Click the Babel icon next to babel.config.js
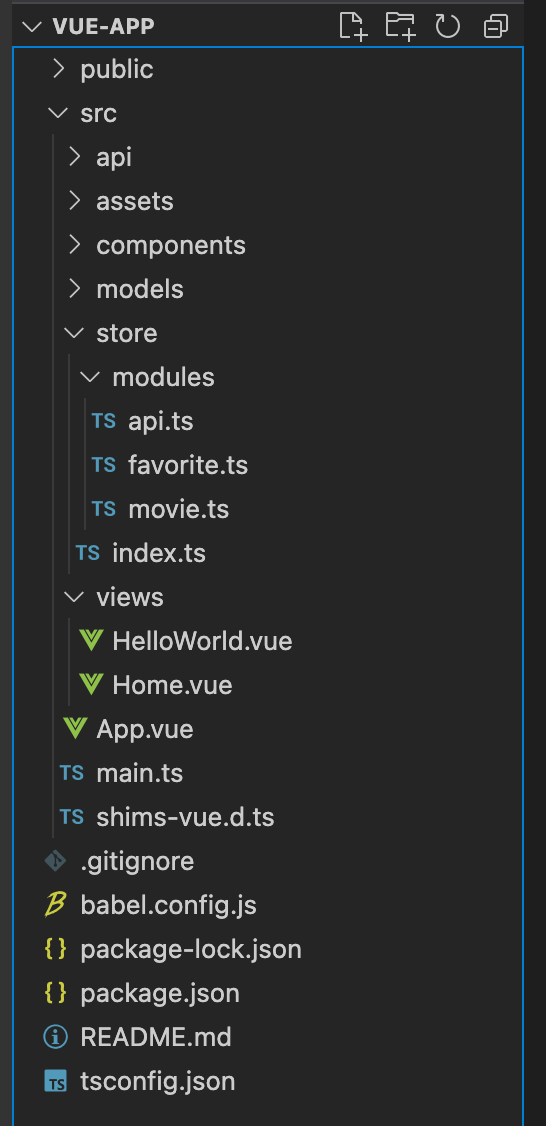This screenshot has height=1126, width=546. tap(55, 905)
